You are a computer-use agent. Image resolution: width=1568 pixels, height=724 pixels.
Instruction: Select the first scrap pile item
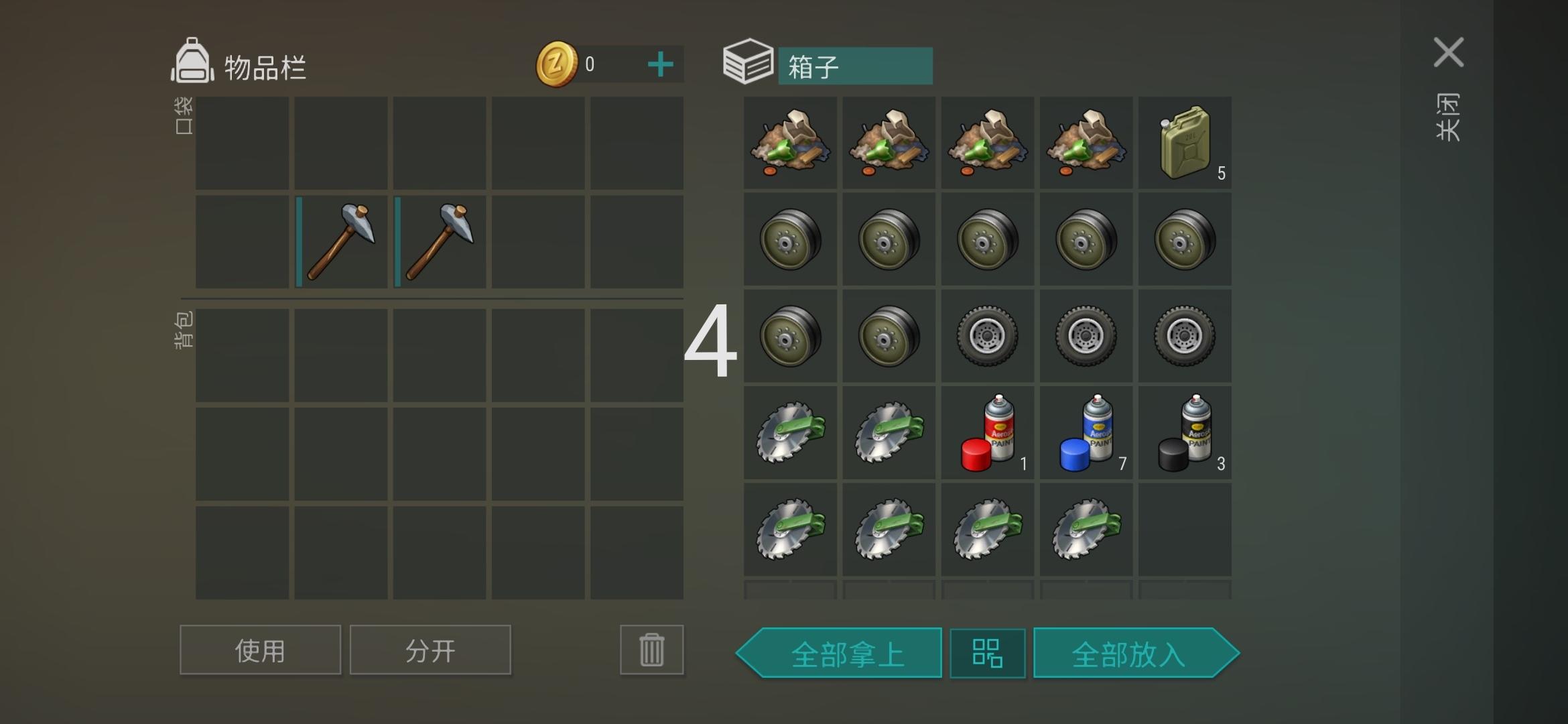[791, 143]
